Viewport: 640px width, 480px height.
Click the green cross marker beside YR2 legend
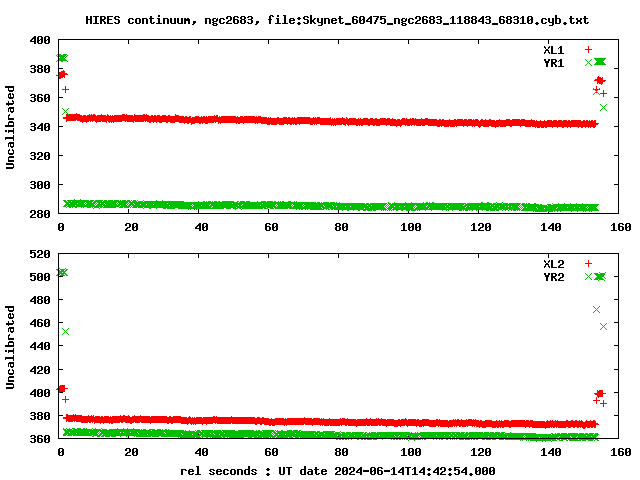click(588, 276)
